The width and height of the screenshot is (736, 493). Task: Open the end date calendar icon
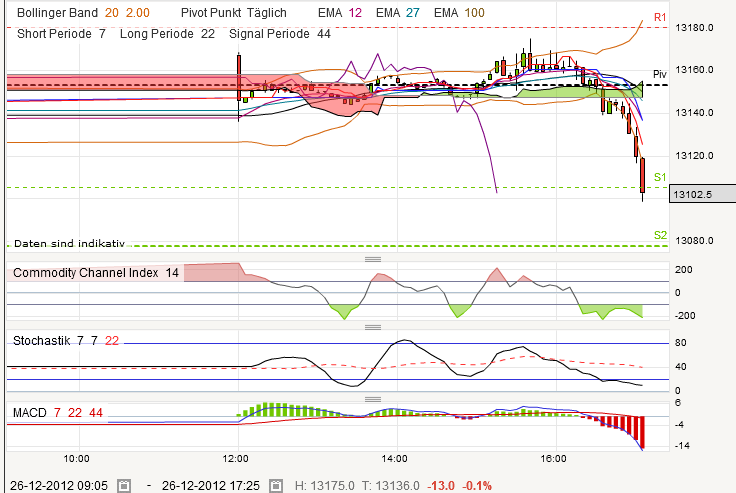[276, 485]
